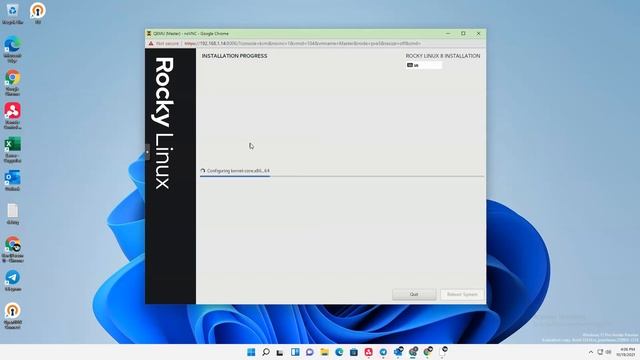Open the OpenVPN shortcut at top of desktop
Viewport: 640px width, 360px height.
(x=38, y=13)
